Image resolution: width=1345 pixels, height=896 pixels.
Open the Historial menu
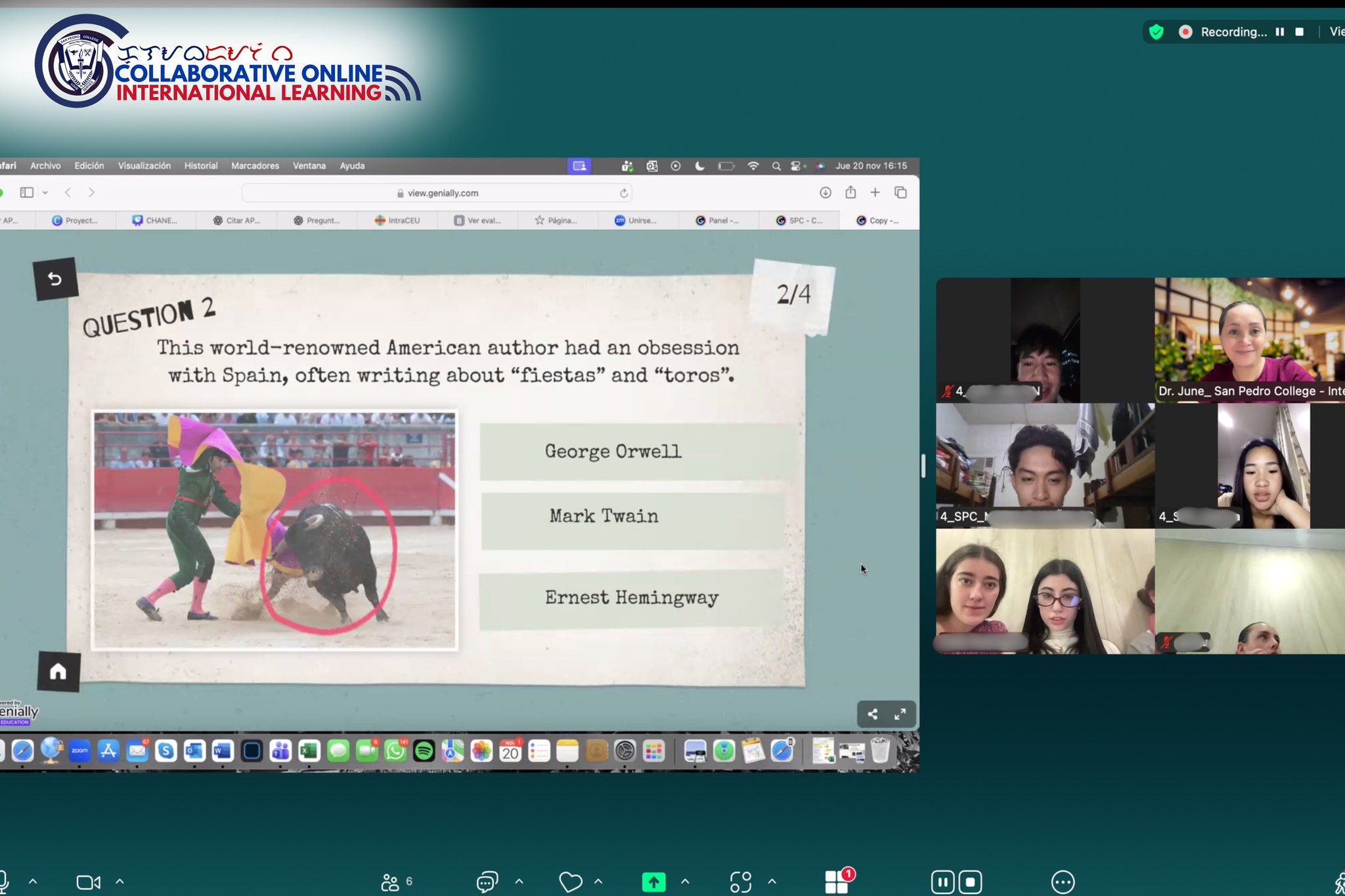pyautogui.click(x=201, y=166)
